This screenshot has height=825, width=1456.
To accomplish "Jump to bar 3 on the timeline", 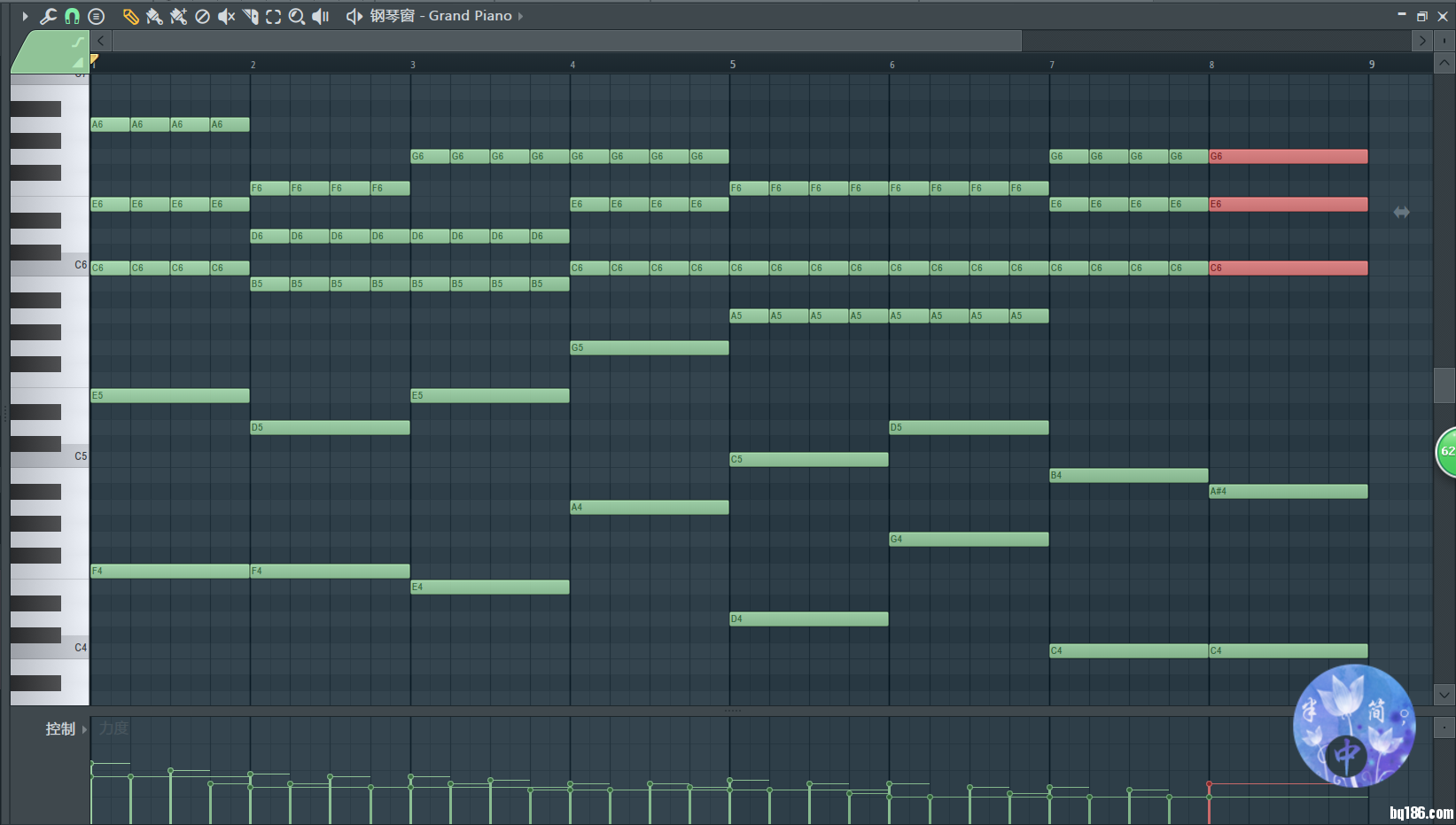I will (413, 65).
